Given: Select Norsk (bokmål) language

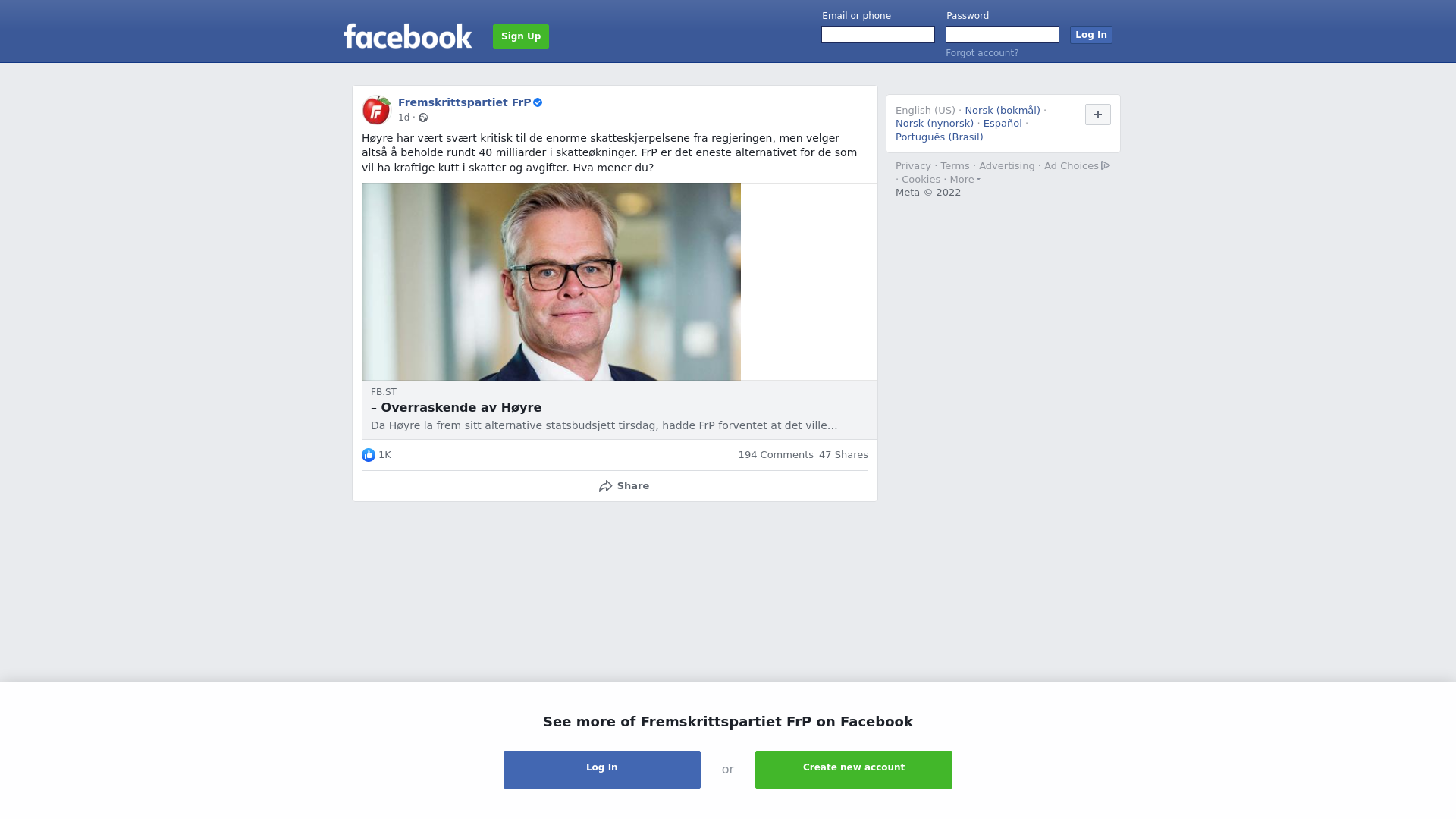Looking at the screenshot, I should [x=1002, y=111].
